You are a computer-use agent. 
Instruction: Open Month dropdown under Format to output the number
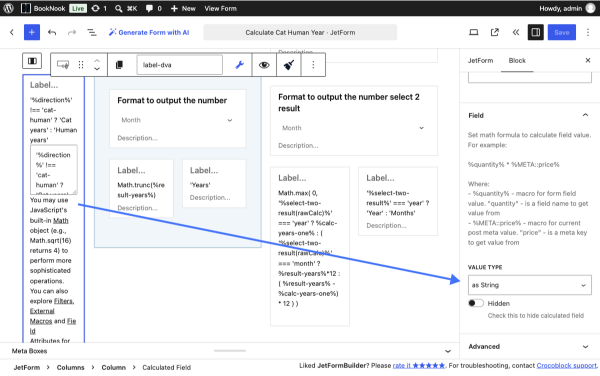[177, 120]
